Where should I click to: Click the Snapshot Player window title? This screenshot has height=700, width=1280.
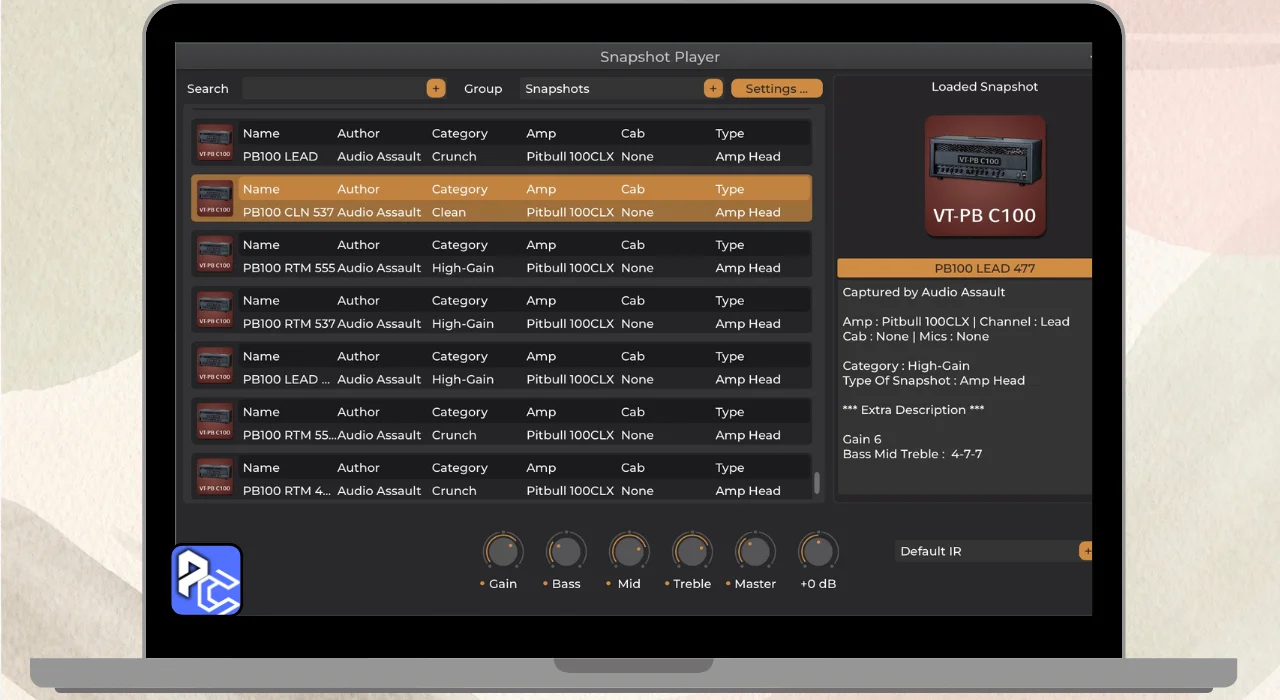[x=660, y=57]
